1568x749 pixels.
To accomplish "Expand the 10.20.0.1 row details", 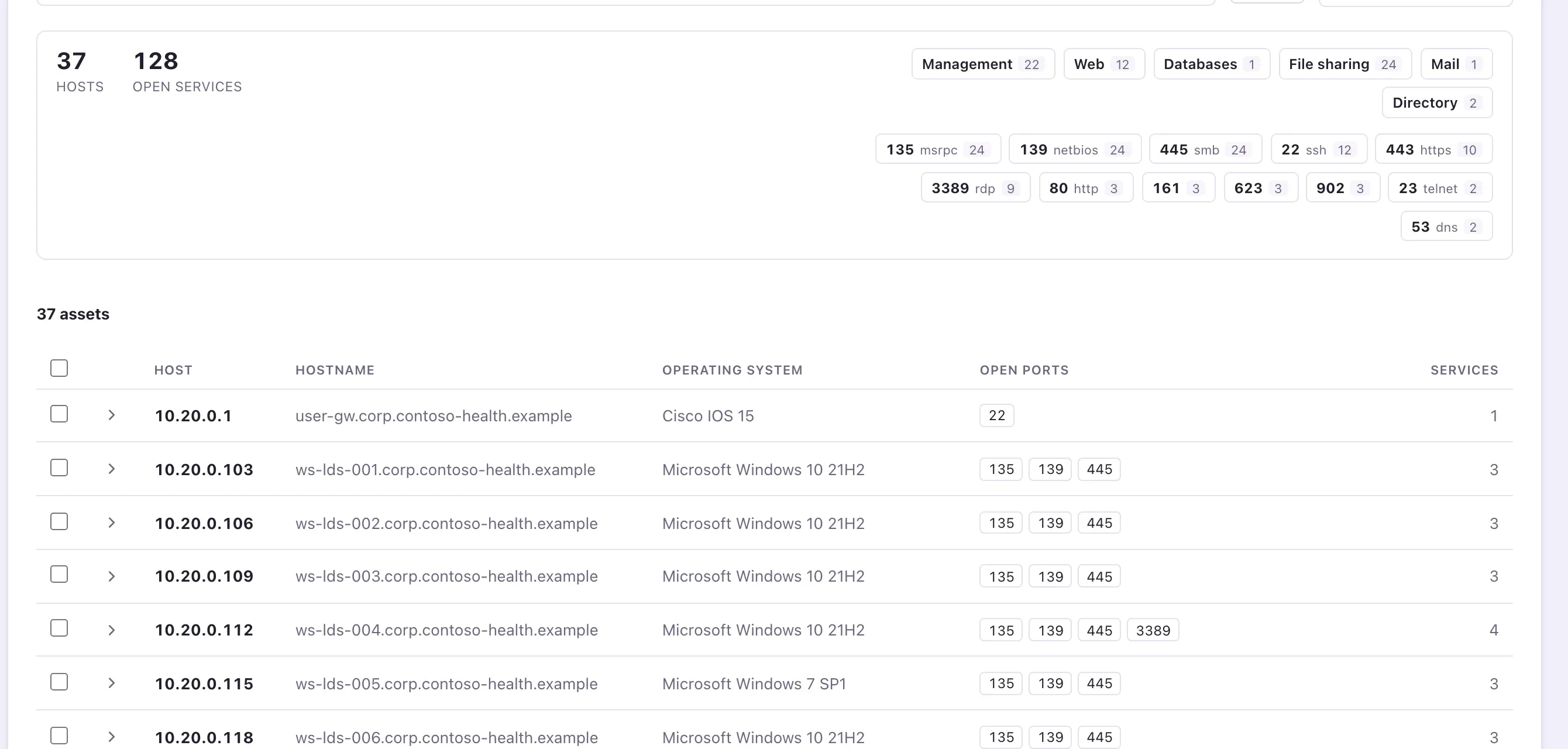I will click(x=111, y=415).
